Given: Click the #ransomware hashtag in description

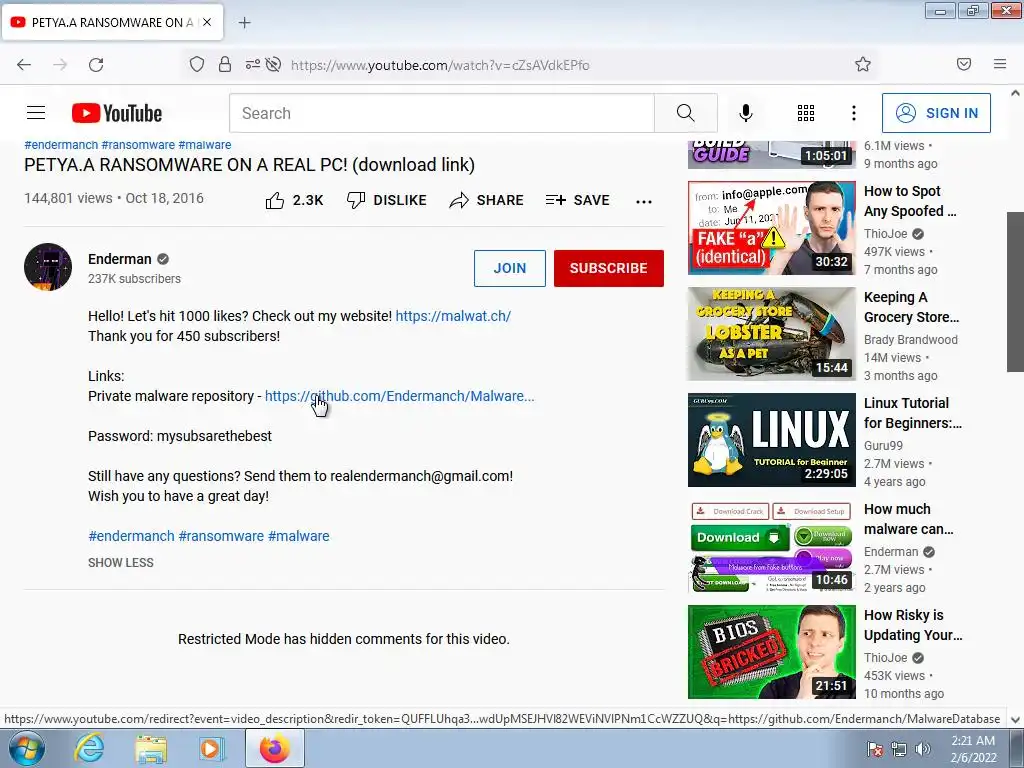Looking at the screenshot, I should [221, 536].
